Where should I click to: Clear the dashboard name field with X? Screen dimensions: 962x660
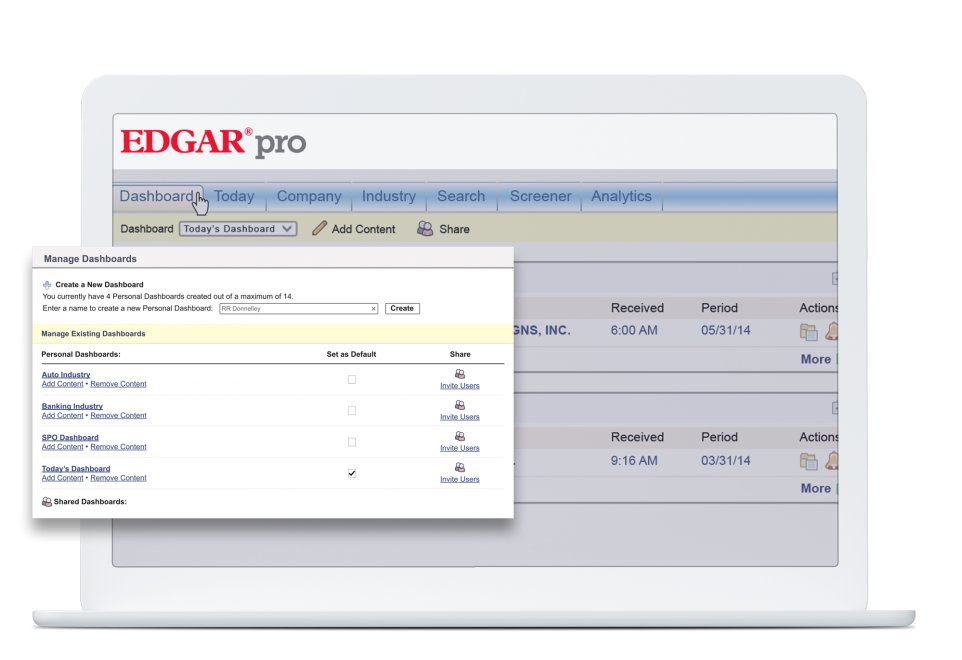point(374,309)
